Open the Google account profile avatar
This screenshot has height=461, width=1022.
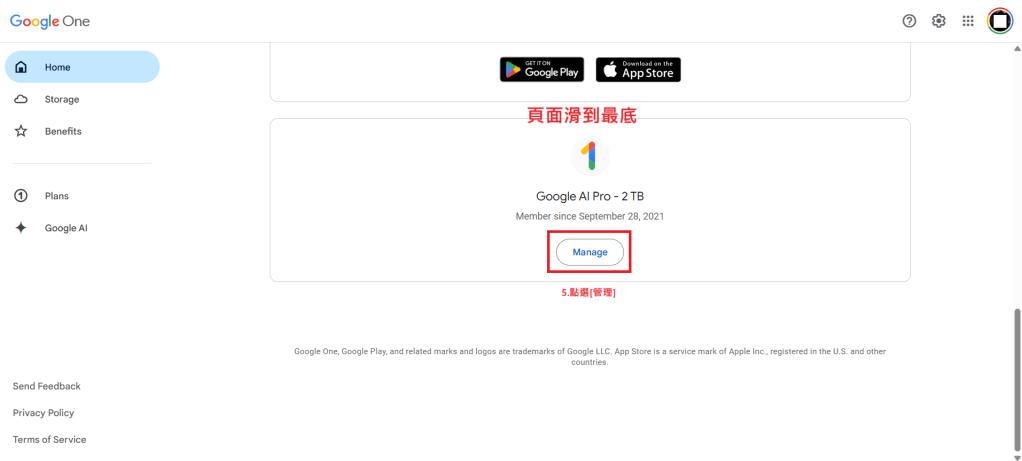point(999,21)
